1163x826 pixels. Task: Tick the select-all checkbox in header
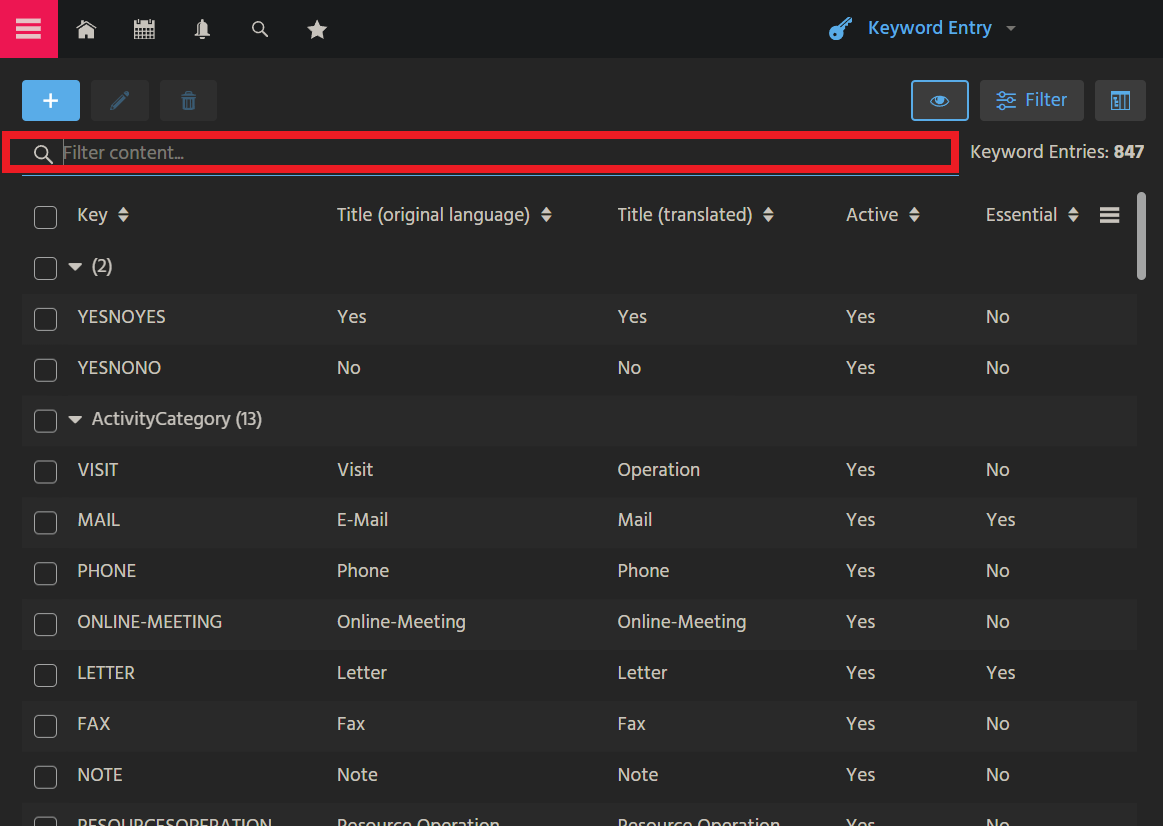coord(45,217)
